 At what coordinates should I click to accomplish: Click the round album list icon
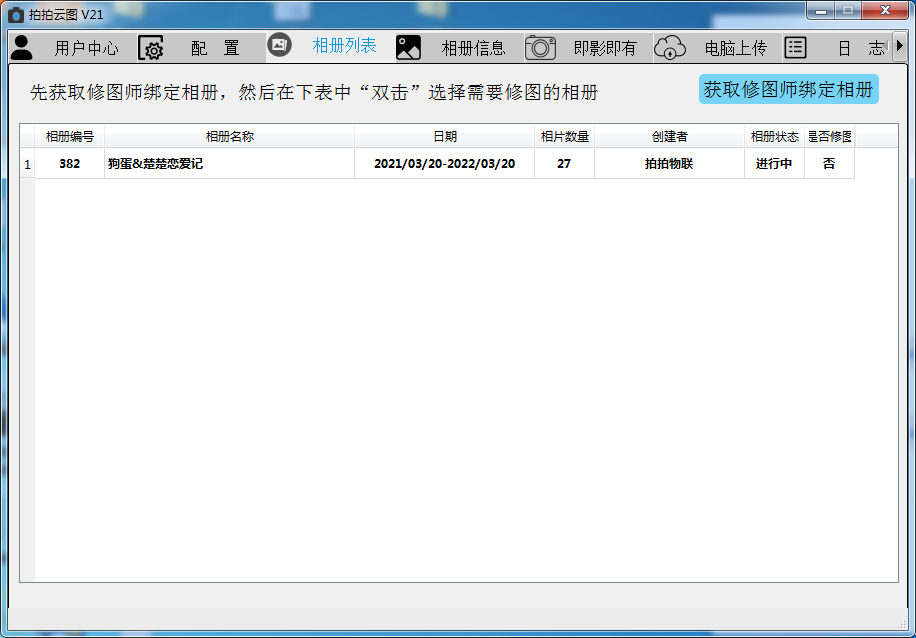point(279,45)
